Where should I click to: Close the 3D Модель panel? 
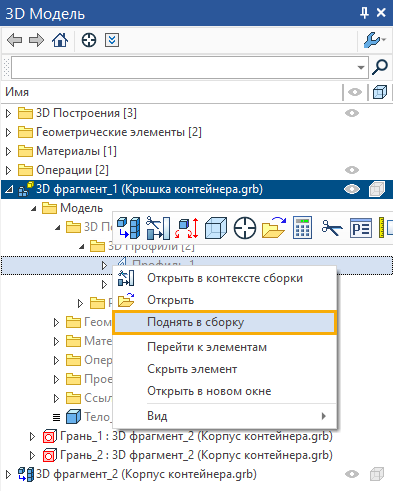pos(381,13)
